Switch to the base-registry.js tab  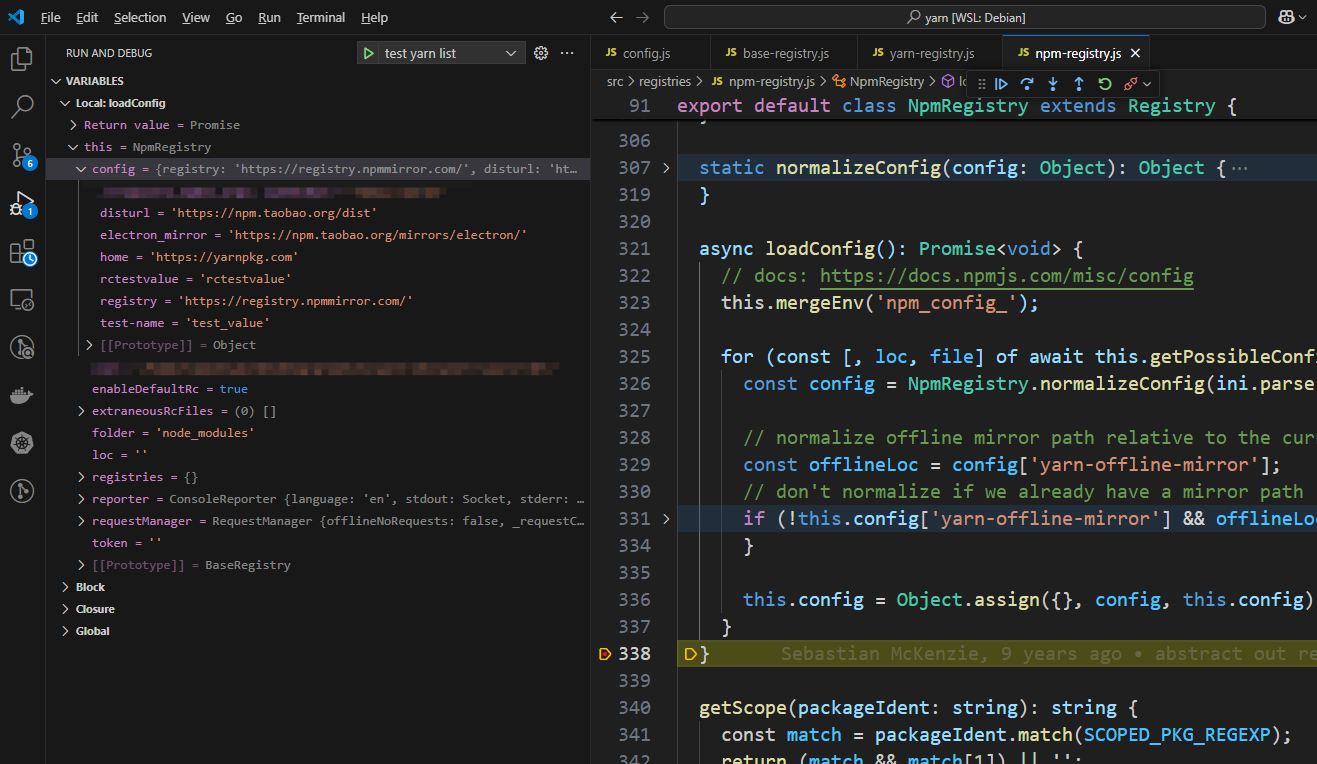point(783,53)
